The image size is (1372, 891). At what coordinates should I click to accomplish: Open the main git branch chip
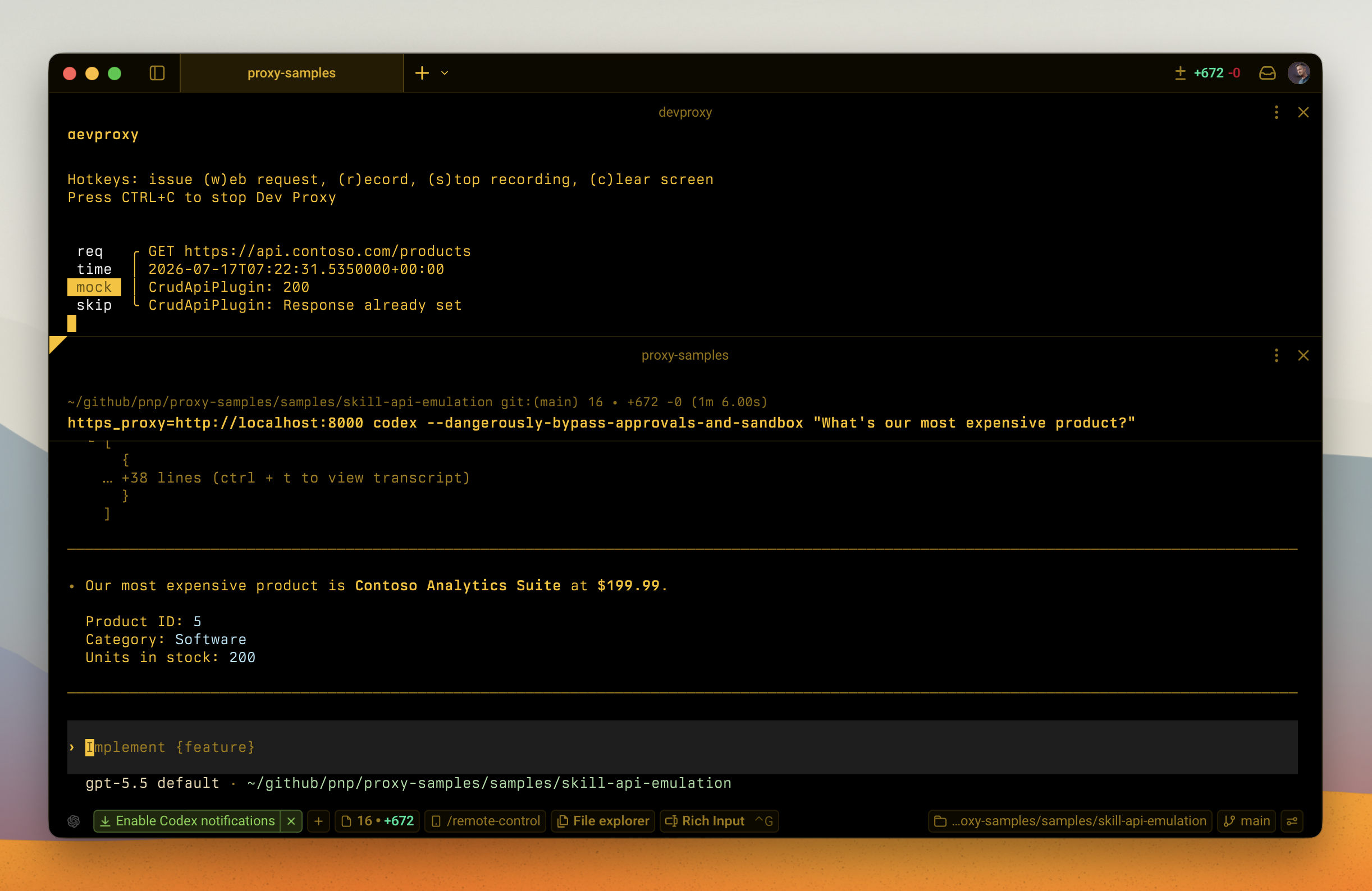pos(1246,821)
